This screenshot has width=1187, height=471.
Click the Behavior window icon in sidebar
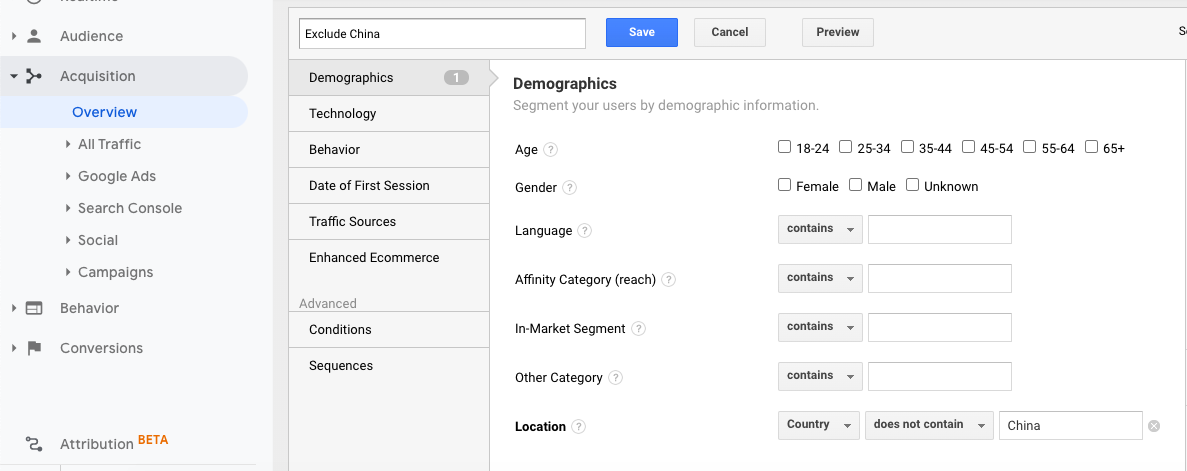tap(34, 308)
